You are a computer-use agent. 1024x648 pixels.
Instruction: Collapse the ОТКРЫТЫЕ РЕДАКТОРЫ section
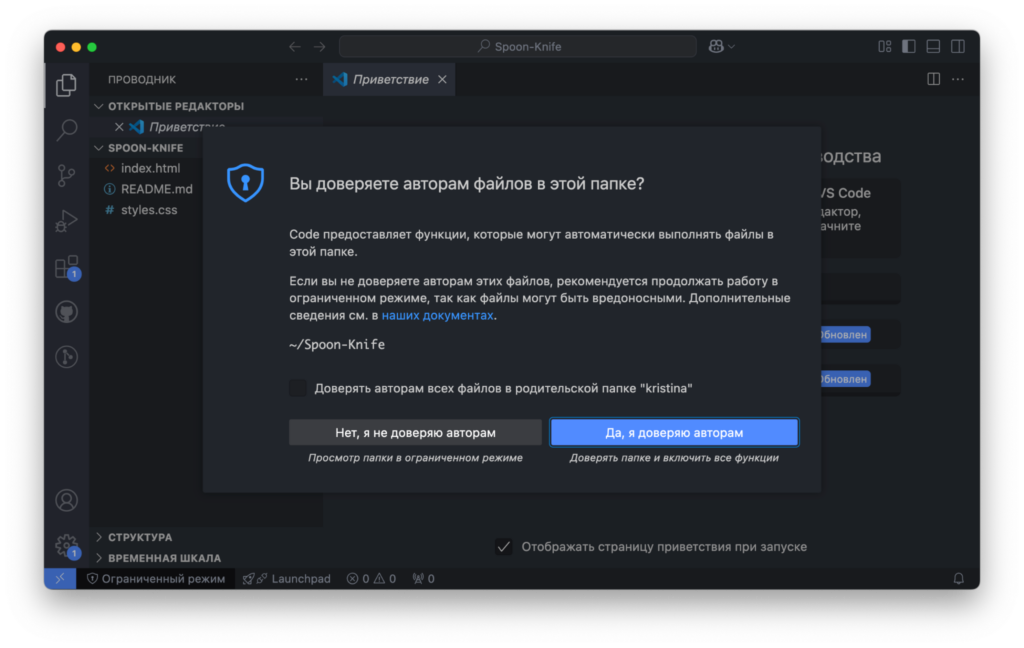point(98,105)
